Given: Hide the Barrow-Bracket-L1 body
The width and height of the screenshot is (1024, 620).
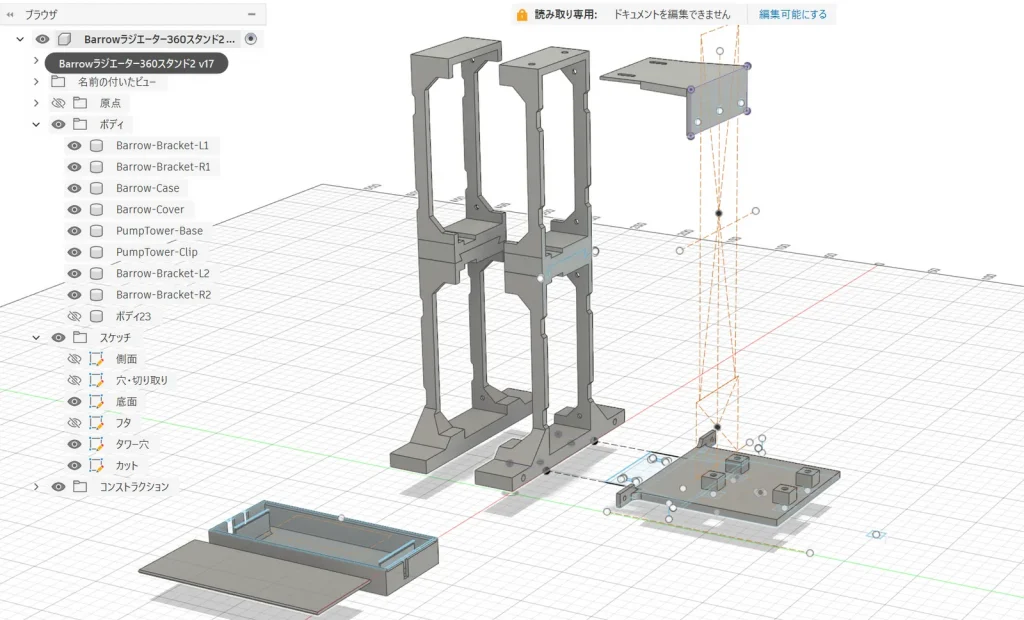Looking at the screenshot, I should click(x=74, y=146).
